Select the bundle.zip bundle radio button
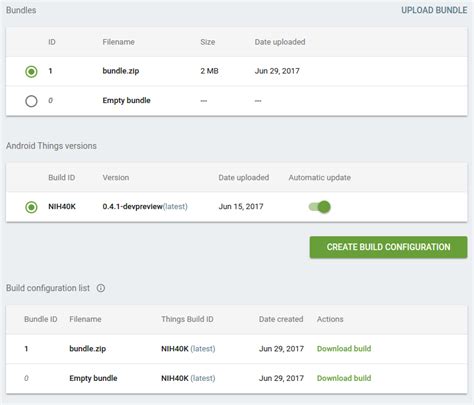 (x=31, y=71)
